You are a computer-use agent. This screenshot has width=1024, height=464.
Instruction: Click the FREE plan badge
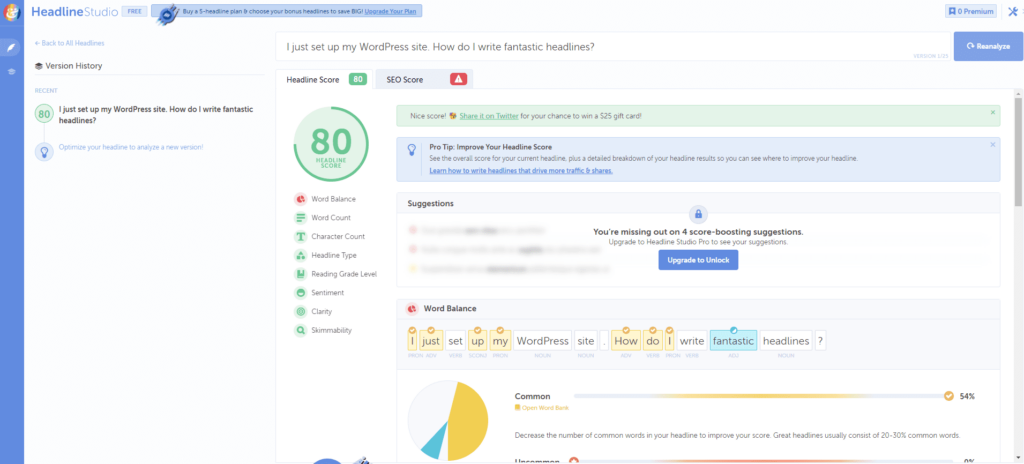pyautogui.click(x=134, y=11)
